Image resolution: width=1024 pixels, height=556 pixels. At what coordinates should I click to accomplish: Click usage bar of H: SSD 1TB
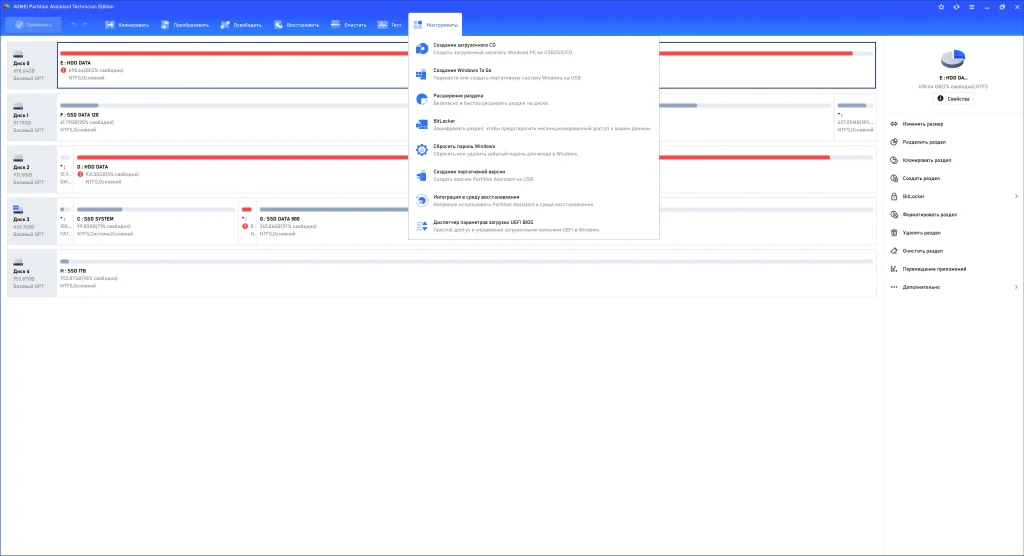pos(466,261)
